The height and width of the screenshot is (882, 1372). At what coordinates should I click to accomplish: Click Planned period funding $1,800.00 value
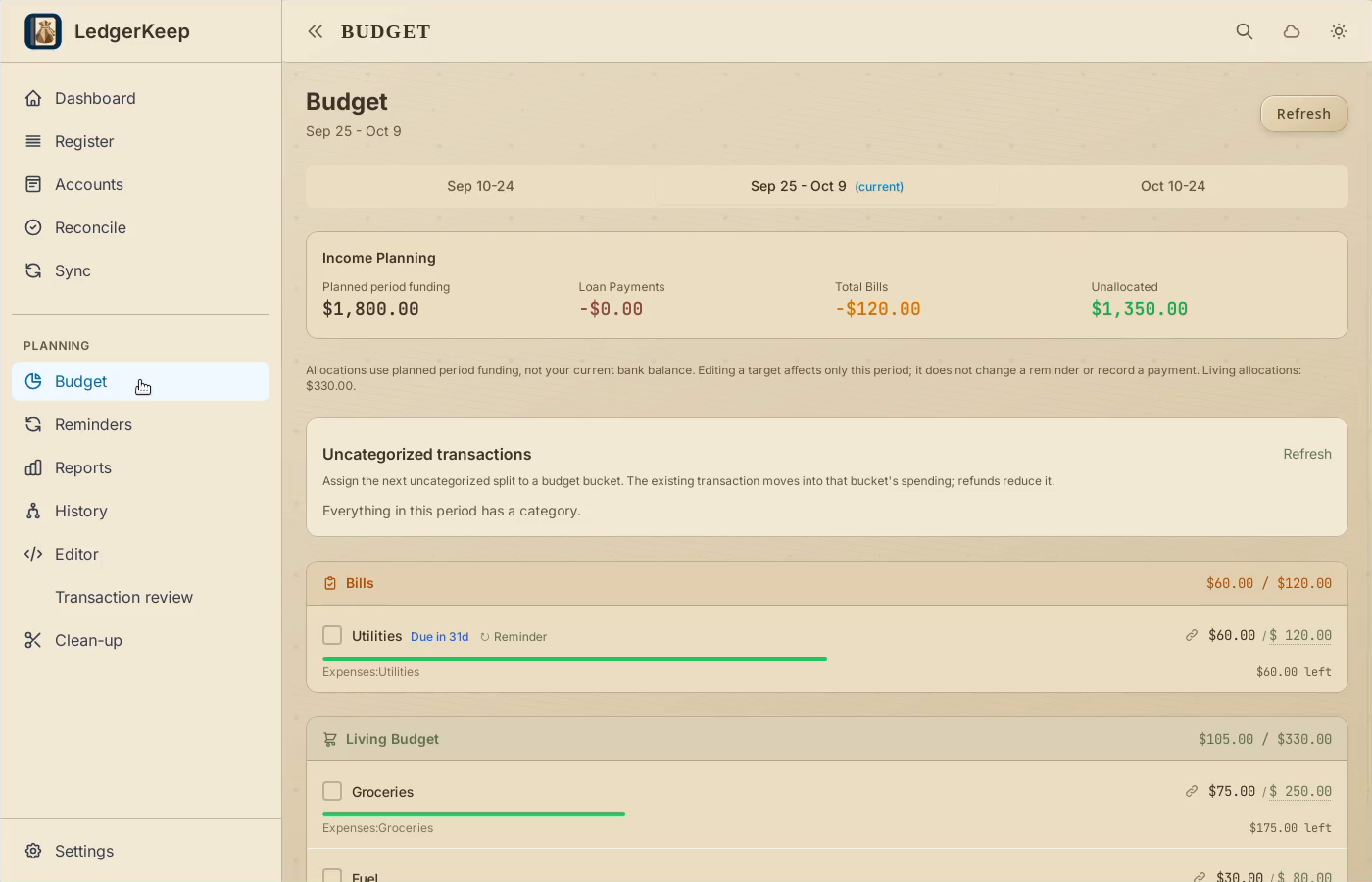click(x=370, y=309)
